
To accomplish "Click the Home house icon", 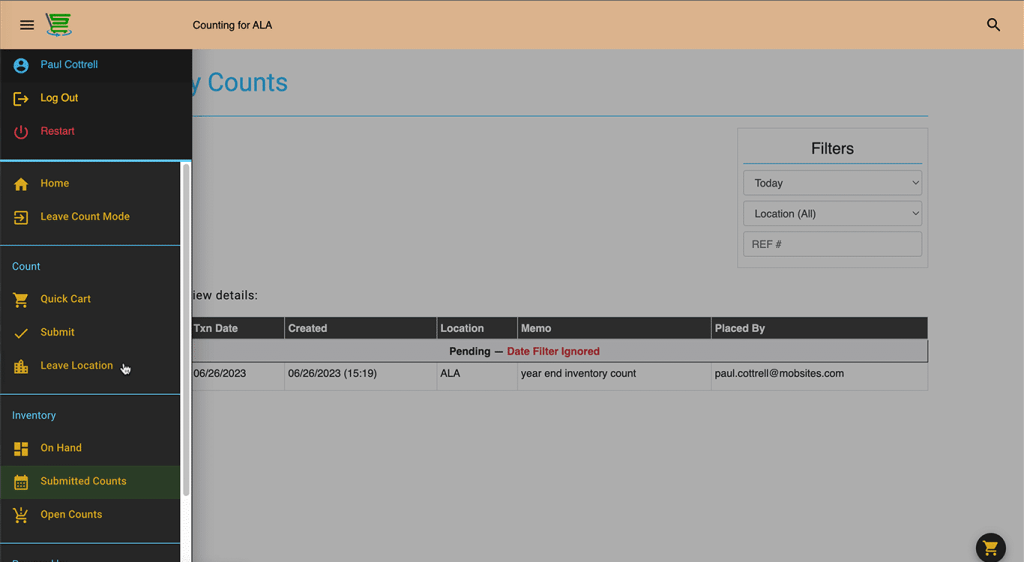I will pos(21,184).
